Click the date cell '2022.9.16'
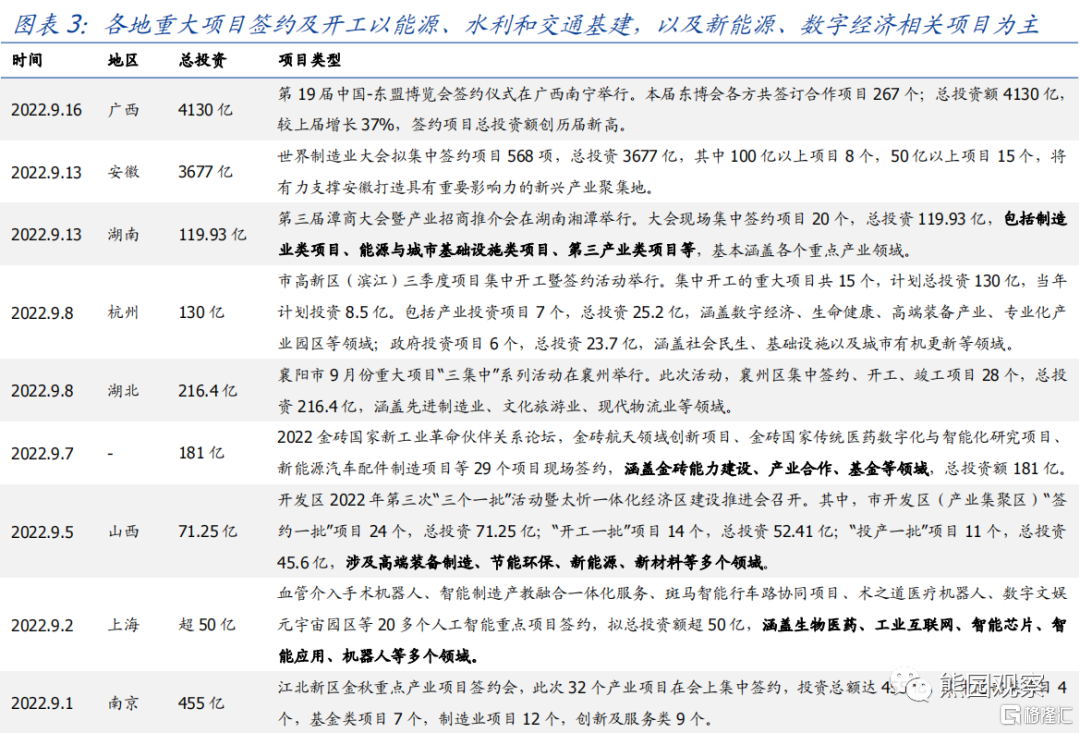This screenshot has width=1080, height=733. [x=46, y=110]
